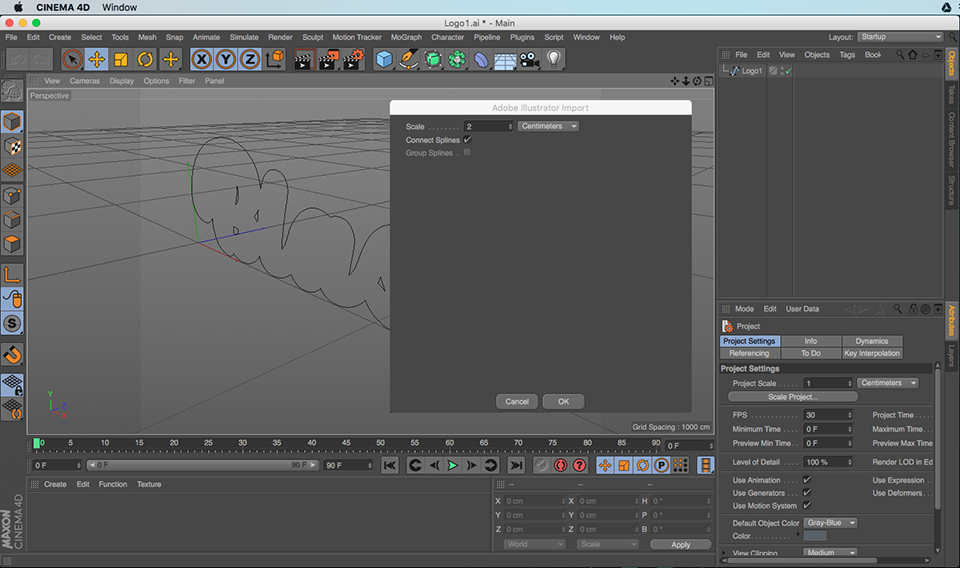Uncheck Connect Splines checkbox

467,140
